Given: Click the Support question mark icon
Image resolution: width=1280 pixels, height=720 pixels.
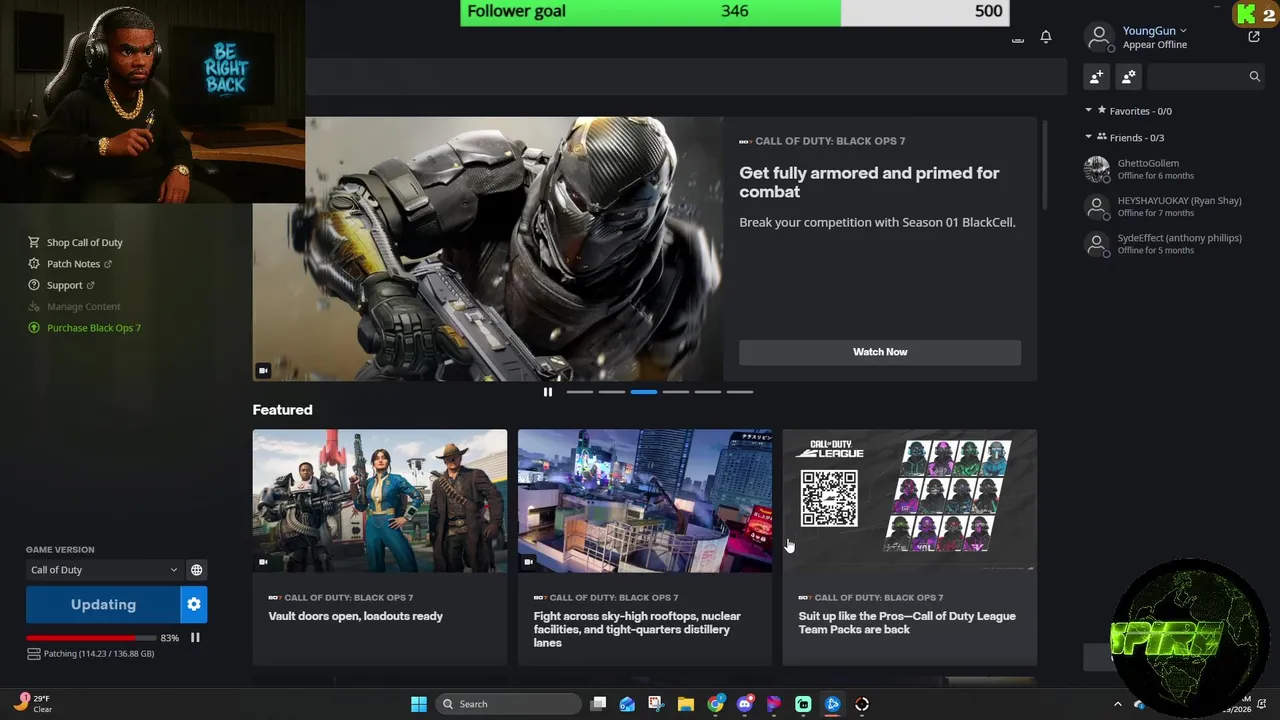Looking at the screenshot, I should pyautogui.click(x=34, y=285).
